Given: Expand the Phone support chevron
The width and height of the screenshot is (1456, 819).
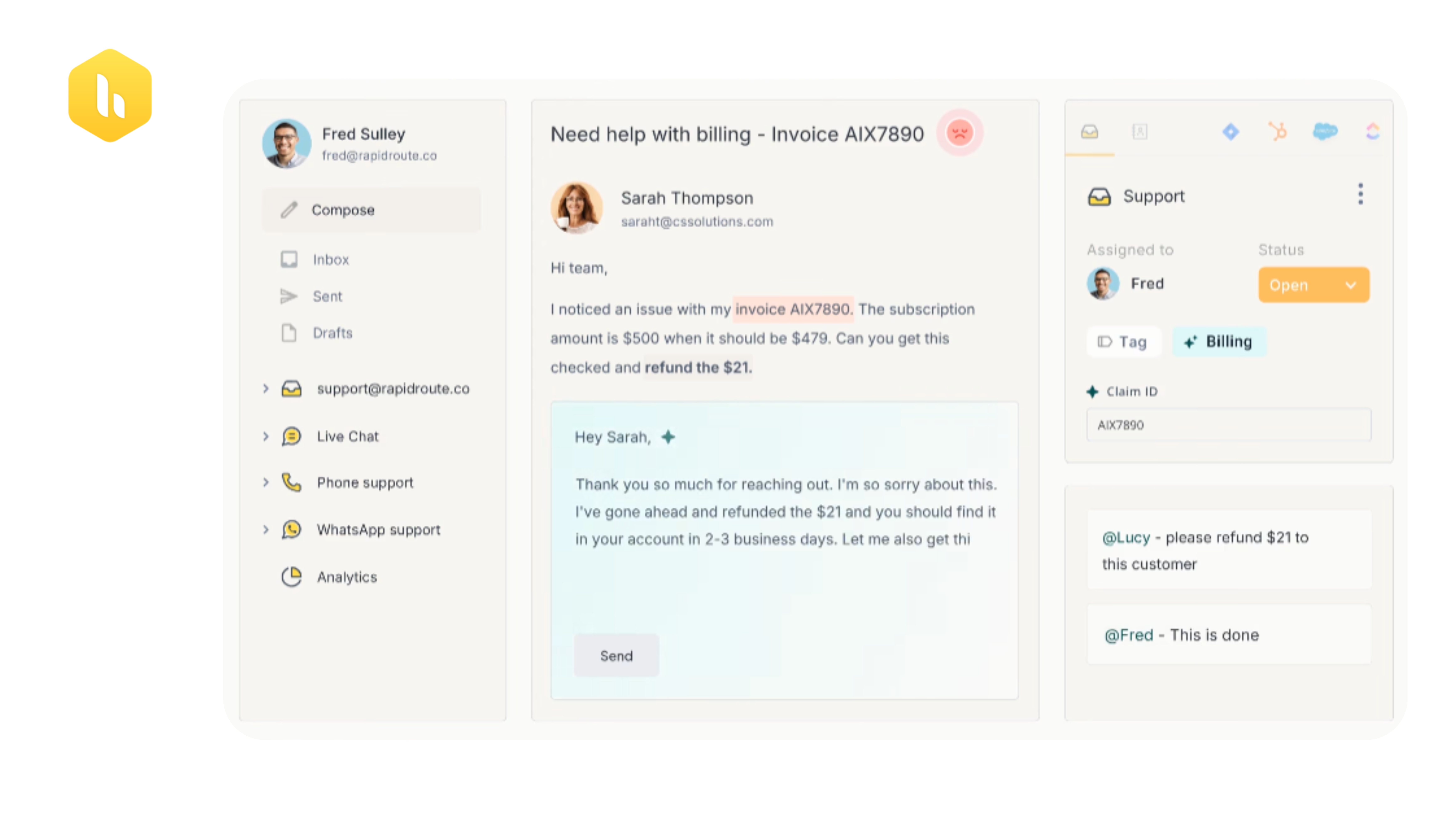Looking at the screenshot, I should [266, 483].
